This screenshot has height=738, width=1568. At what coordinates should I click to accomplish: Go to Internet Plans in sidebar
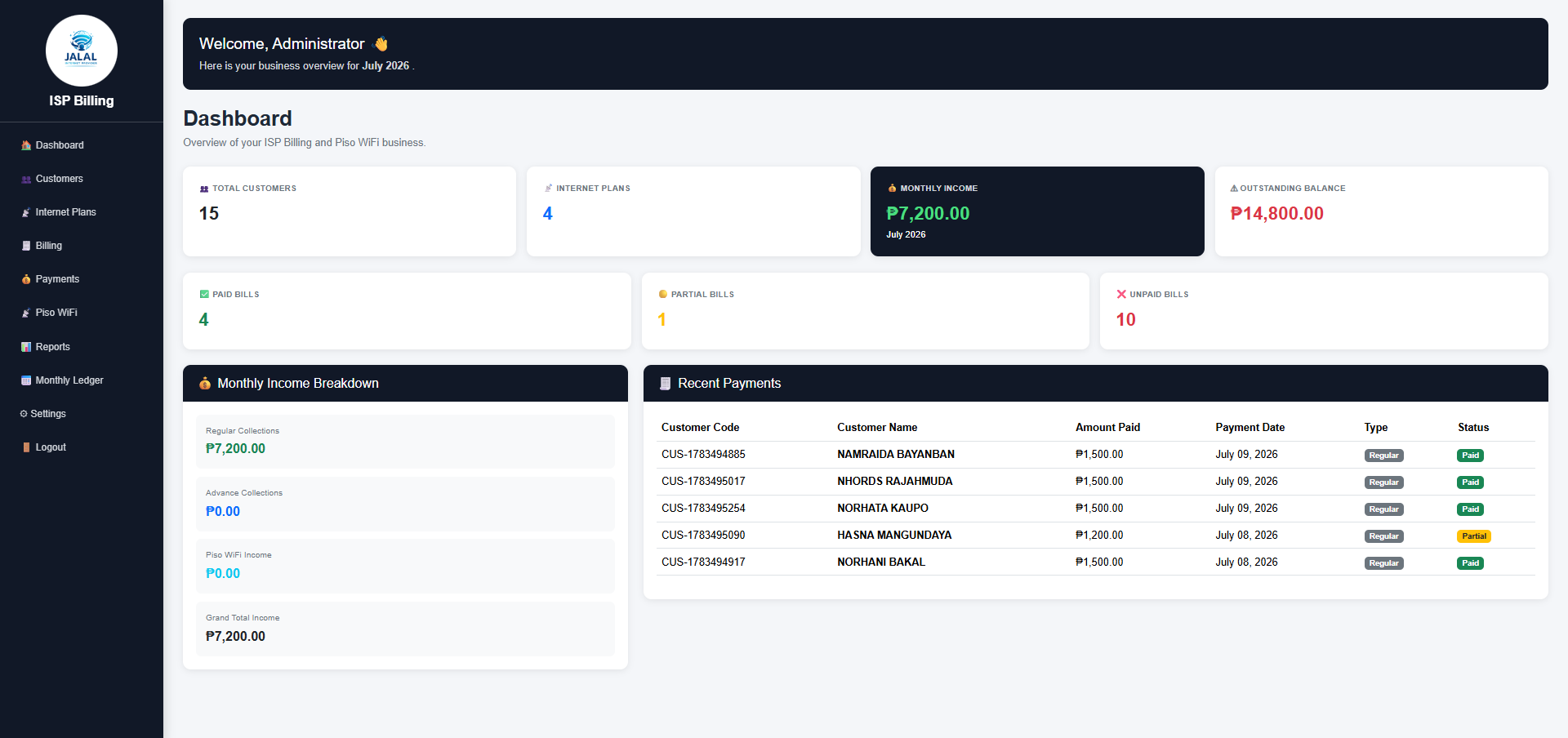(x=82, y=212)
